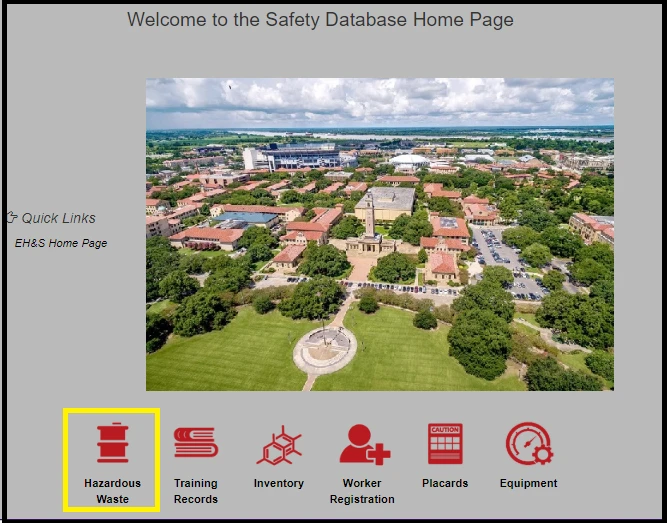
Task: Click the Equipment text label
Action: (x=528, y=483)
